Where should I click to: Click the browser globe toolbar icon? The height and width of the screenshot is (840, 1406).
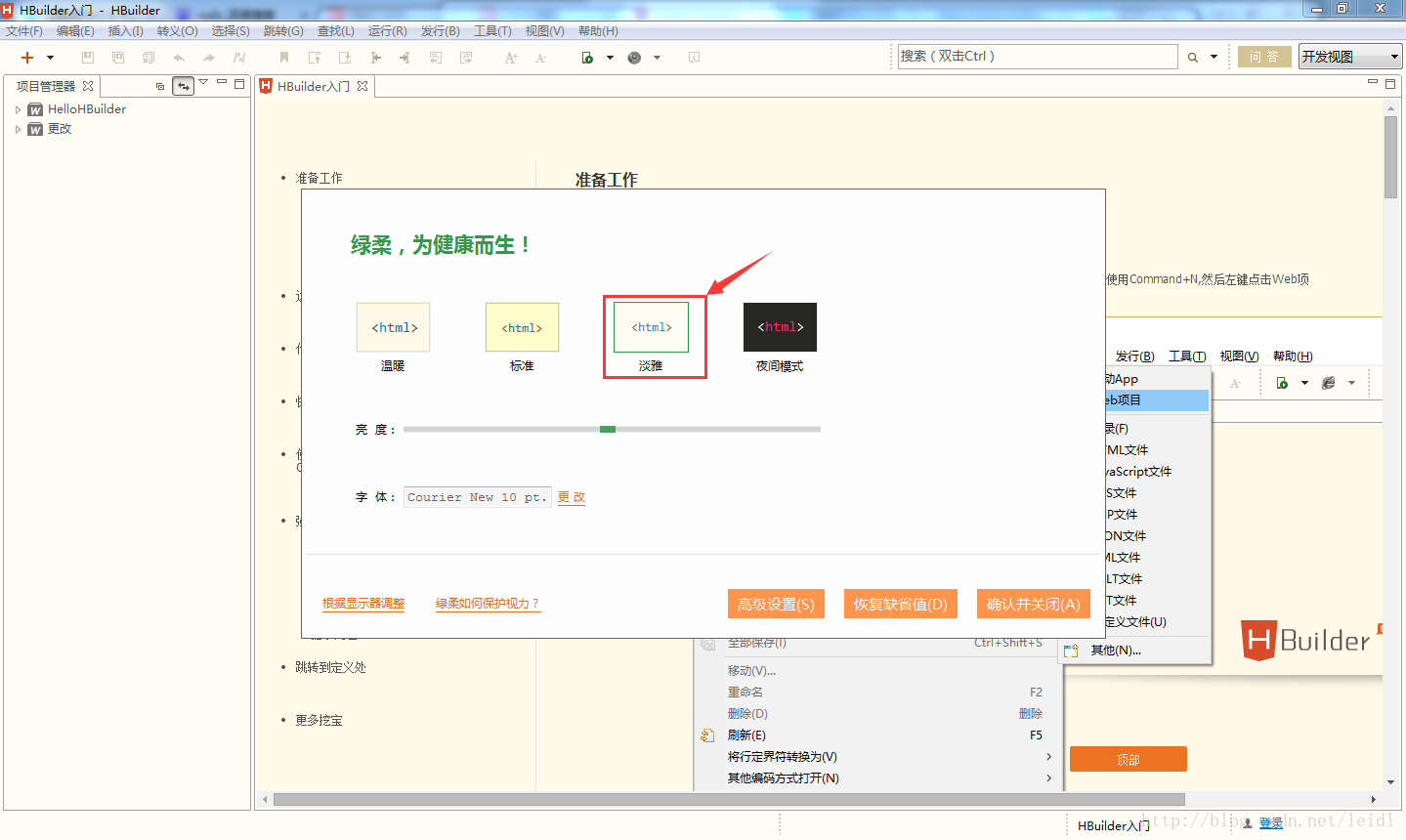click(x=634, y=58)
